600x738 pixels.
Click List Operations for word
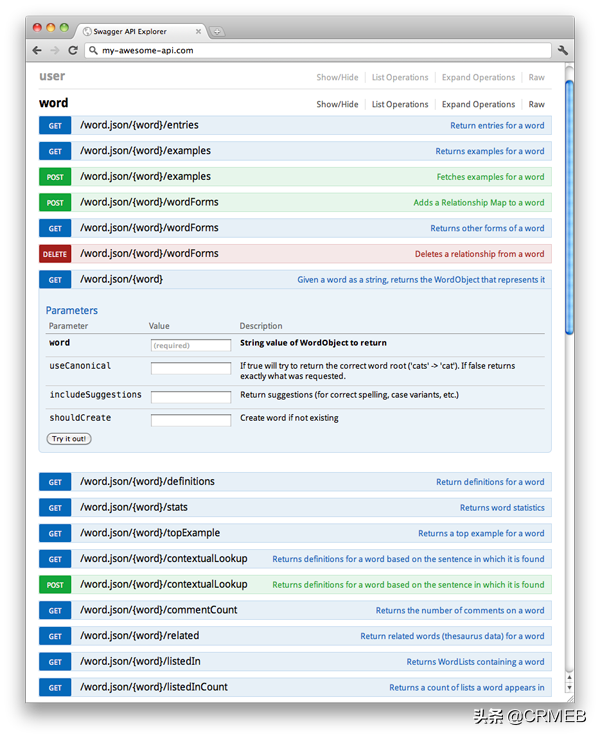400,104
